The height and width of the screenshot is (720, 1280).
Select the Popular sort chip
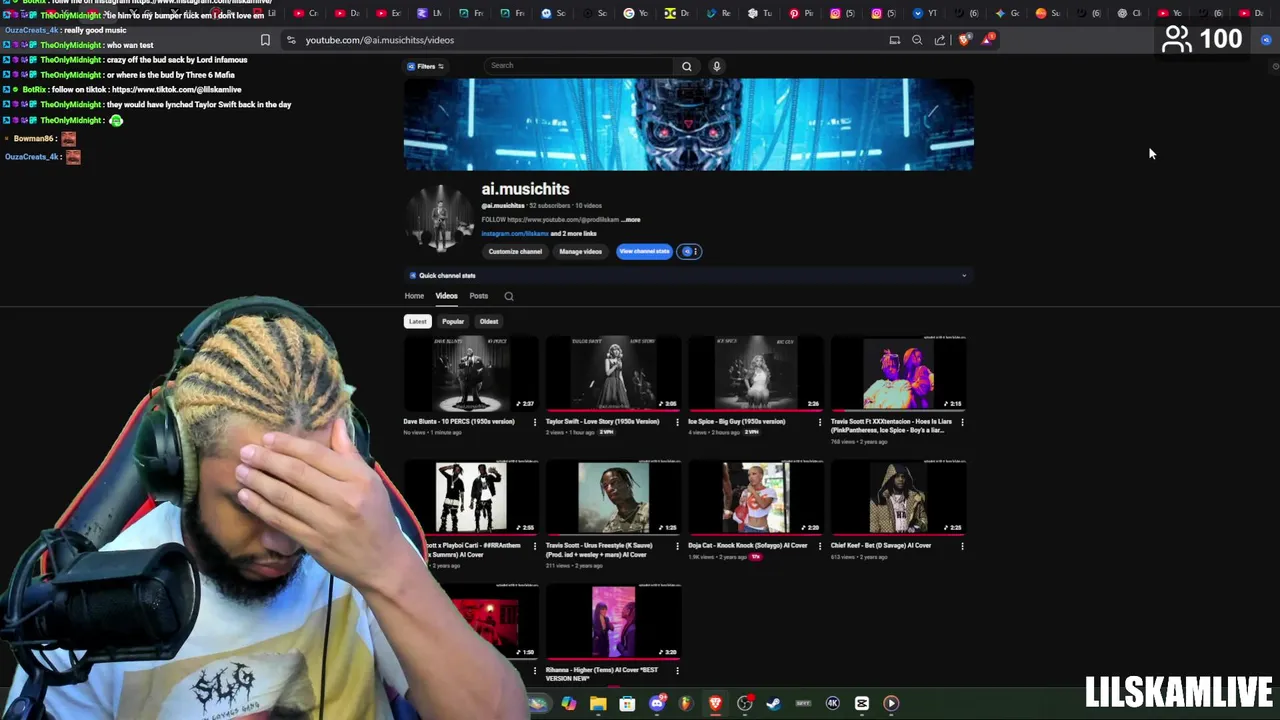pyautogui.click(x=453, y=321)
